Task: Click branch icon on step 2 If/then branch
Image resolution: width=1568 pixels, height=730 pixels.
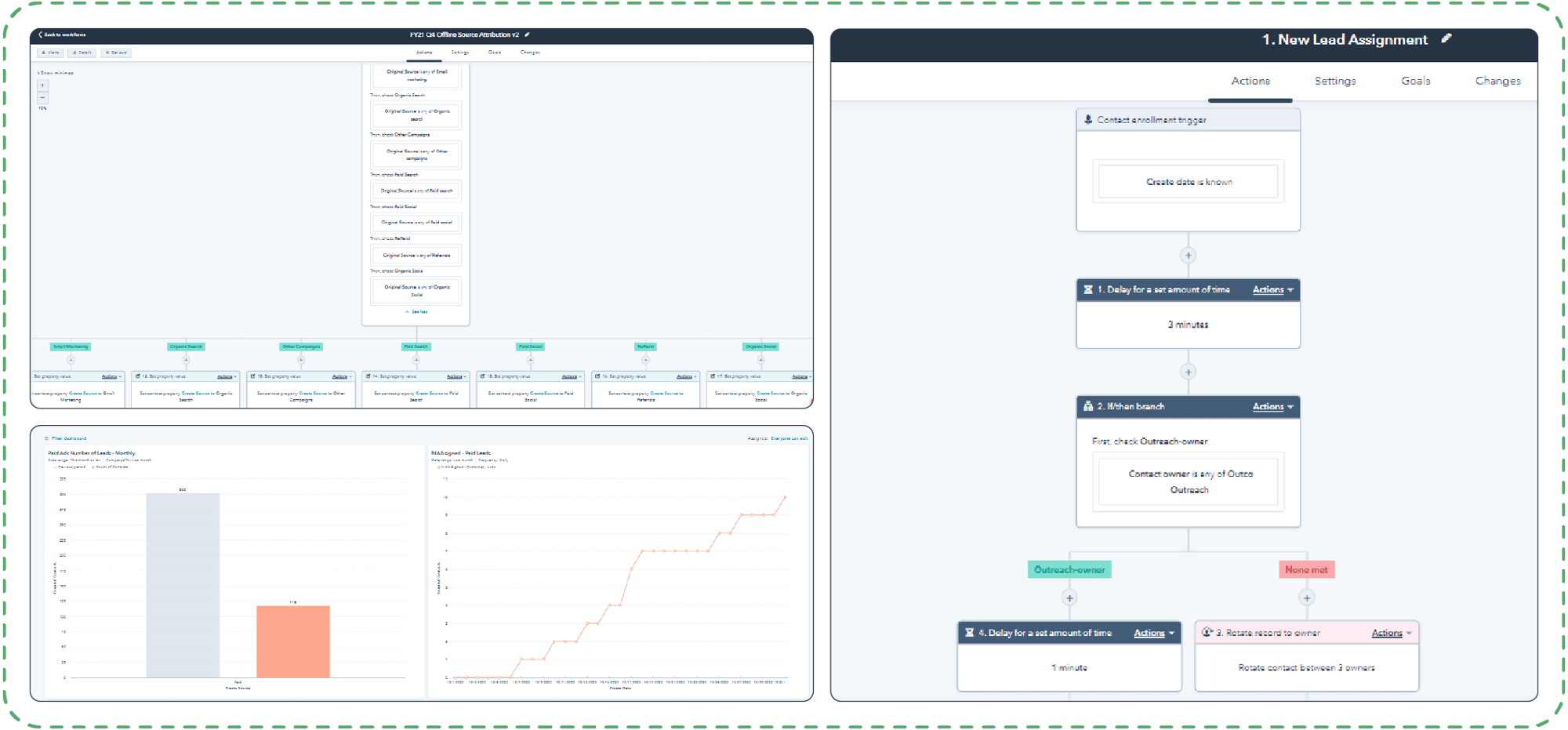Action: [x=1088, y=406]
